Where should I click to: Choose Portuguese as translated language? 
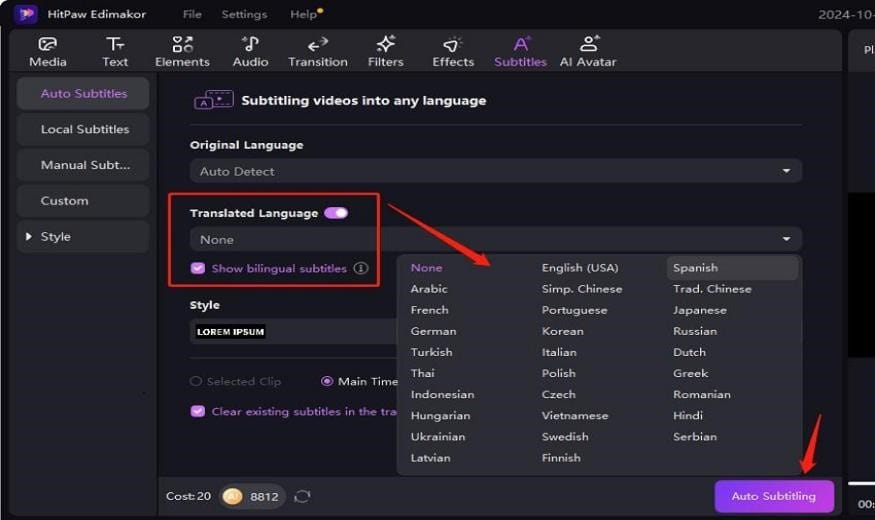(x=574, y=310)
